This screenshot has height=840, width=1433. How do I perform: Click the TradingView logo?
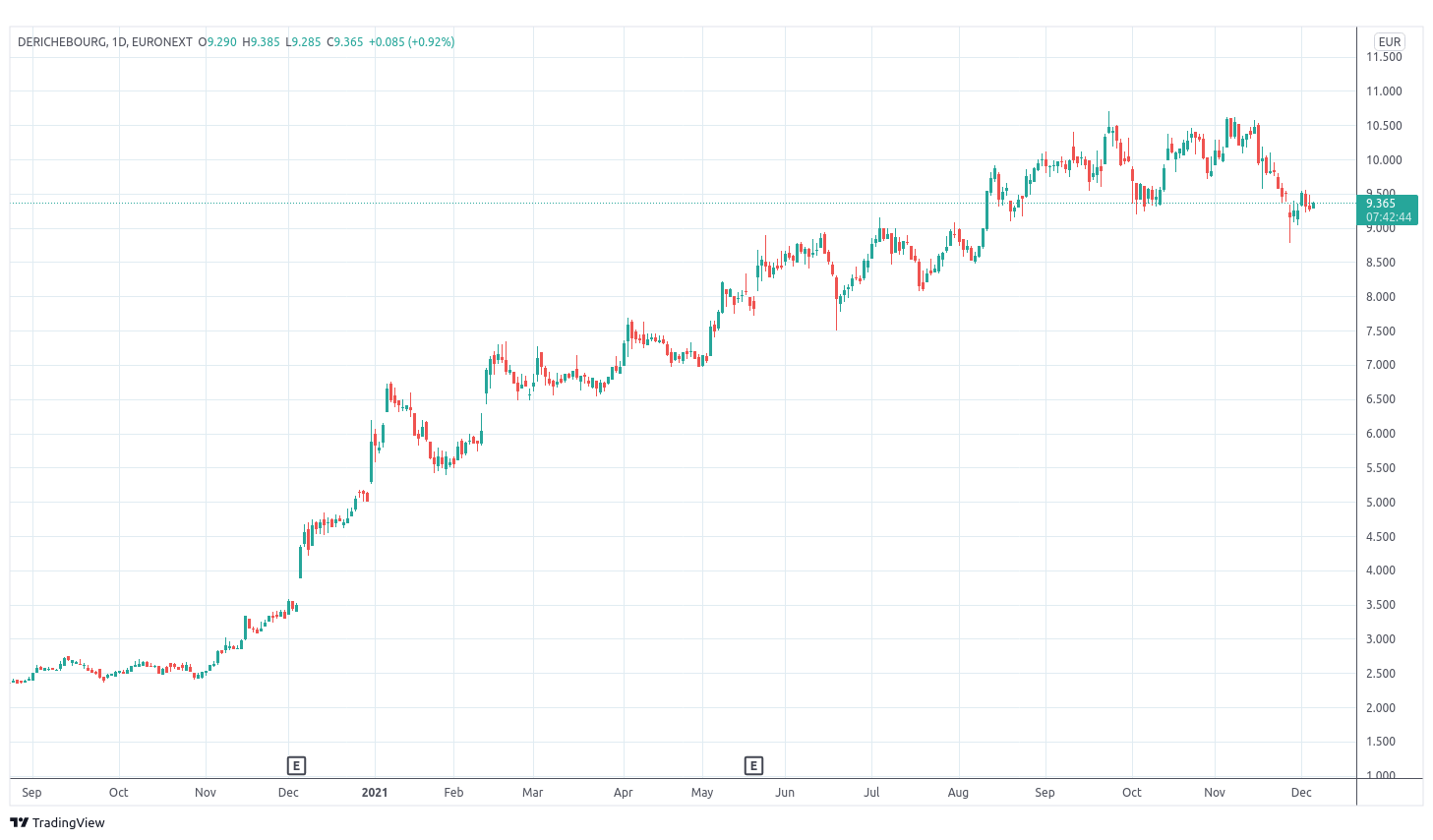[57, 822]
